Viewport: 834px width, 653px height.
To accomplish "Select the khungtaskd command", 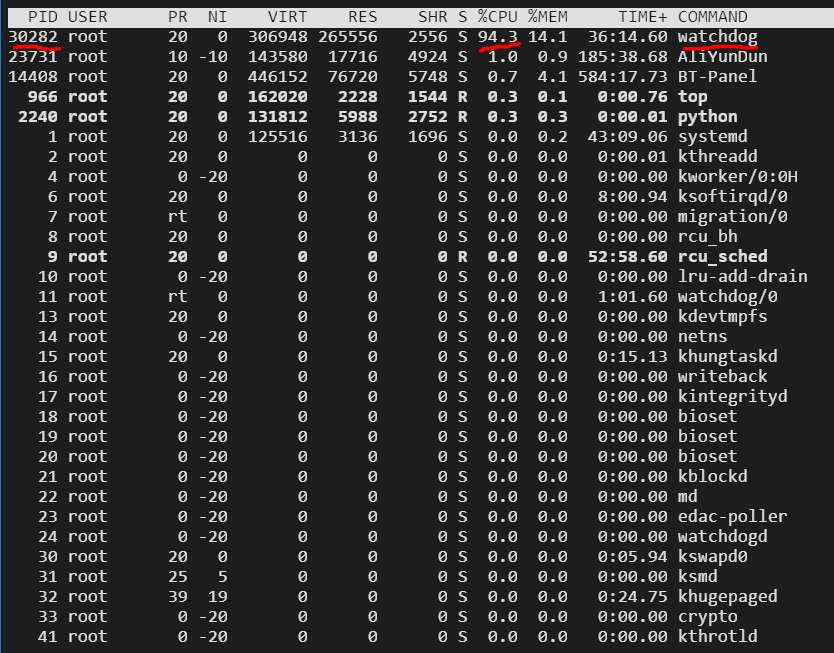I will pyautogui.click(x=728, y=357).
